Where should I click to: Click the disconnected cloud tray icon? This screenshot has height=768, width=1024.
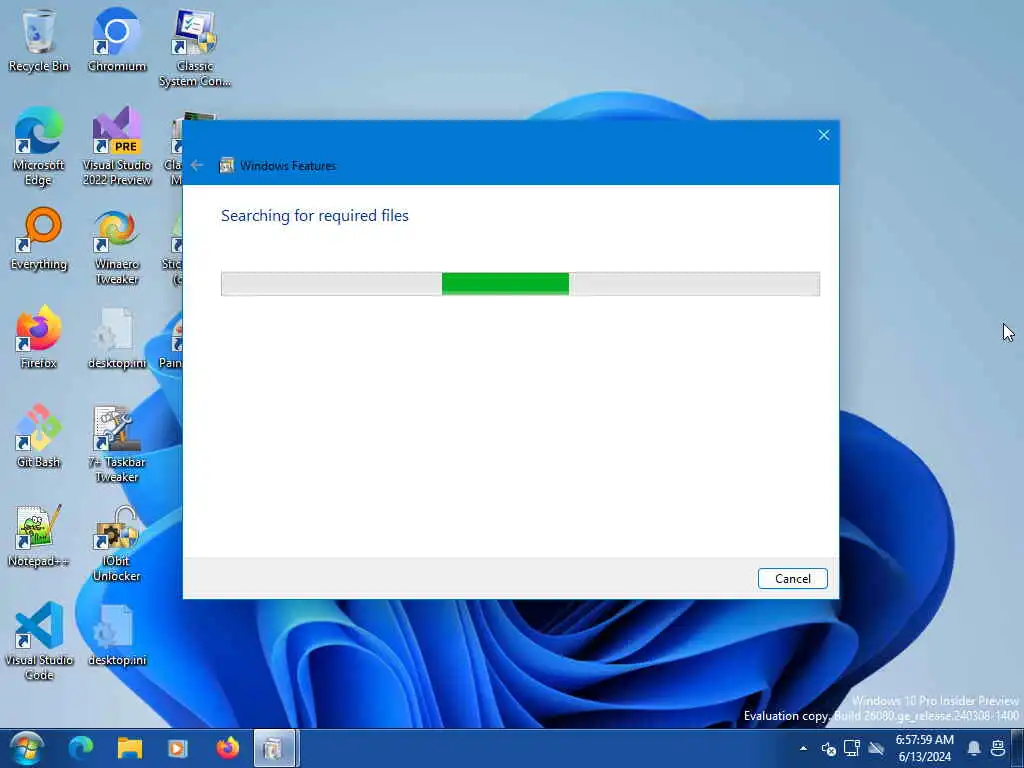[x=876, y=748]
